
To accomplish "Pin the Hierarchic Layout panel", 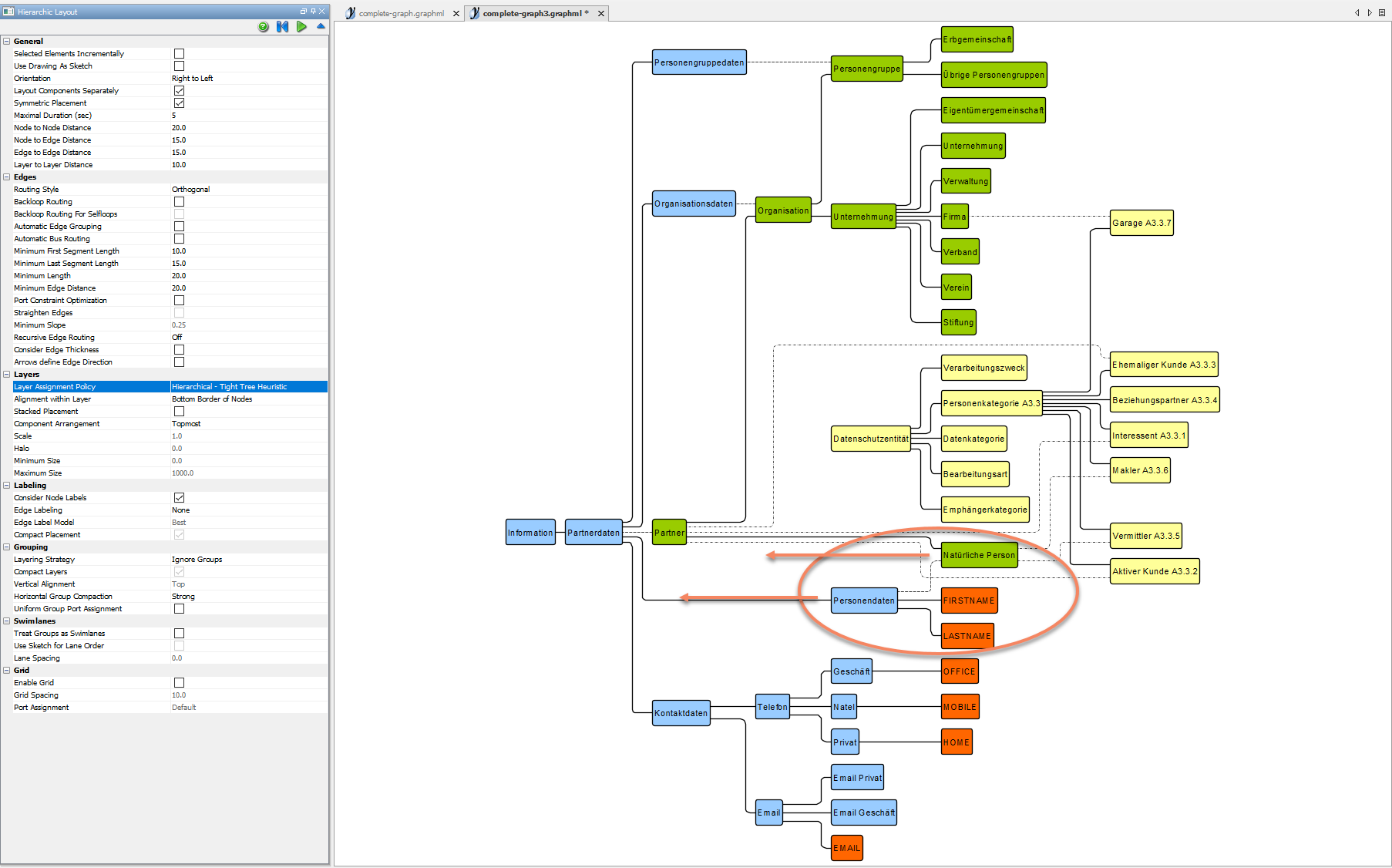I will coord(313,12).
